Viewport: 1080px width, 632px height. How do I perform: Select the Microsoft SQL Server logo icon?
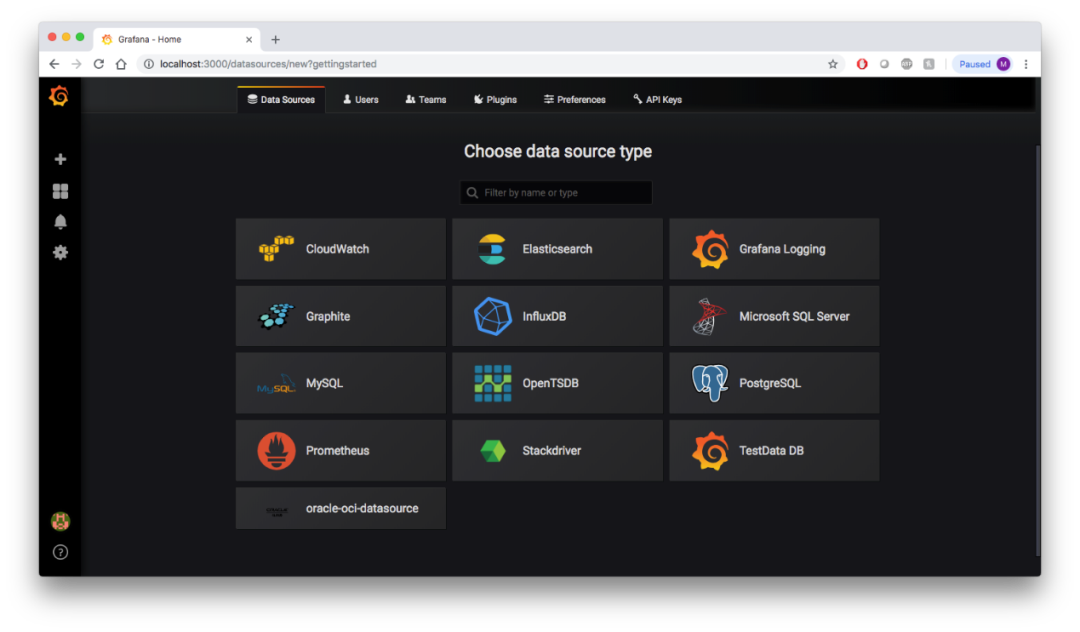[x=709, y=316]
